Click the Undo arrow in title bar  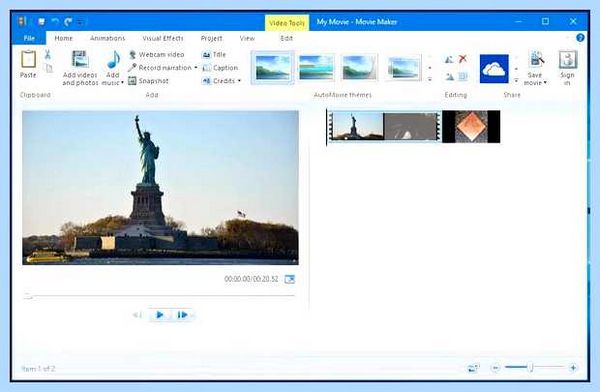point(55,22)
